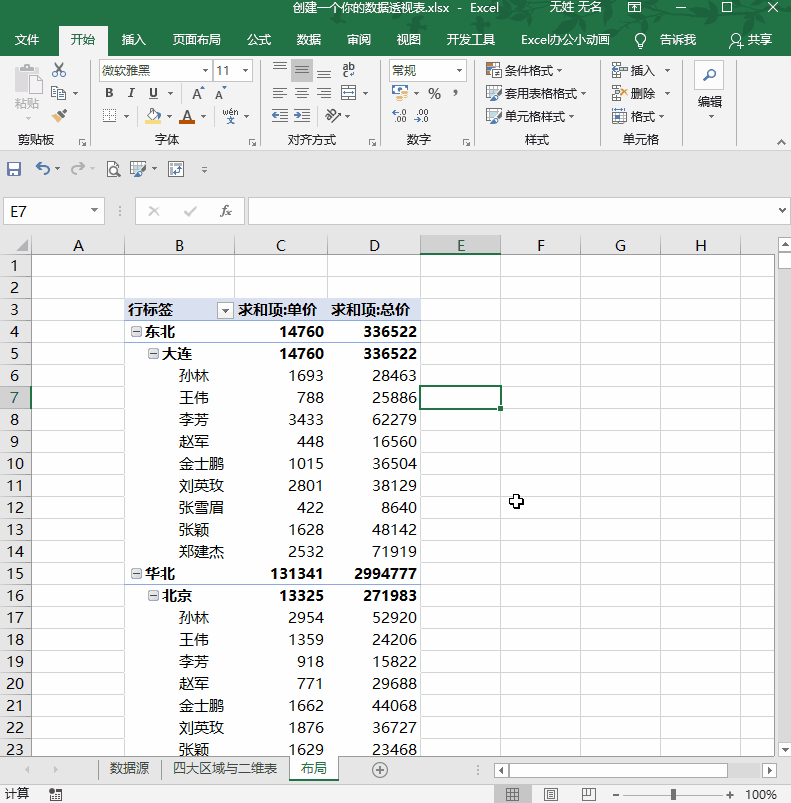791x803 pixels.
Task: Collapse the 华北 group
Action: pyautogui.click(x=136, y=574)
